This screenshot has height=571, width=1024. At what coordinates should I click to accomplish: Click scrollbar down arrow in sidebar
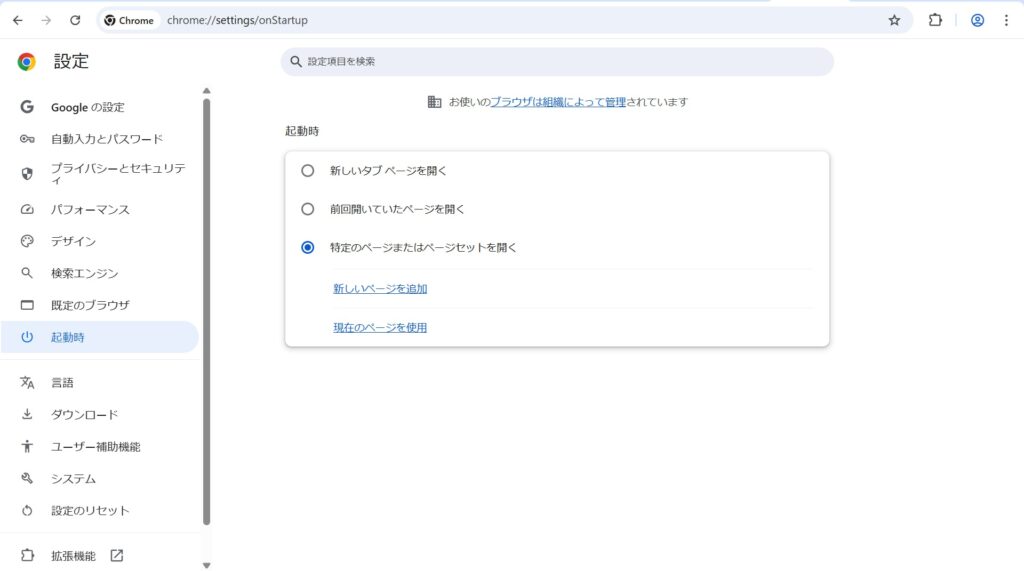[207, 565]
